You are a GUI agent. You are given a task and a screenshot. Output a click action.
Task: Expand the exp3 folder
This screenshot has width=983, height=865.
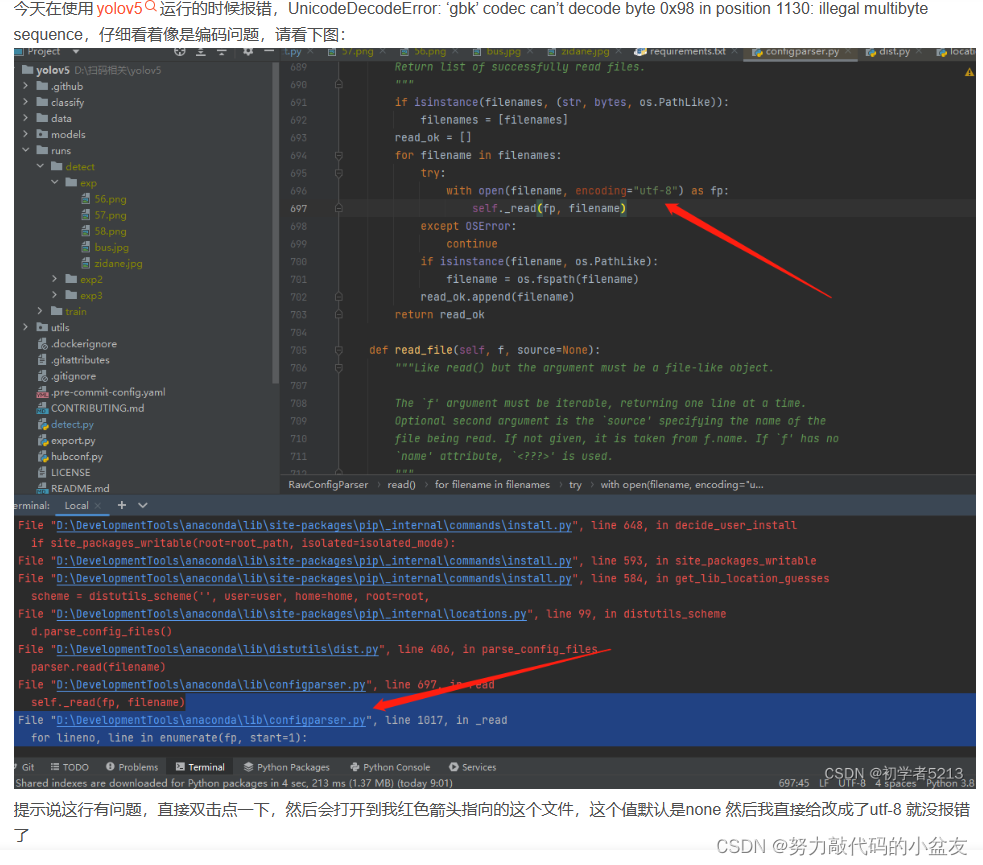[55, 295]
